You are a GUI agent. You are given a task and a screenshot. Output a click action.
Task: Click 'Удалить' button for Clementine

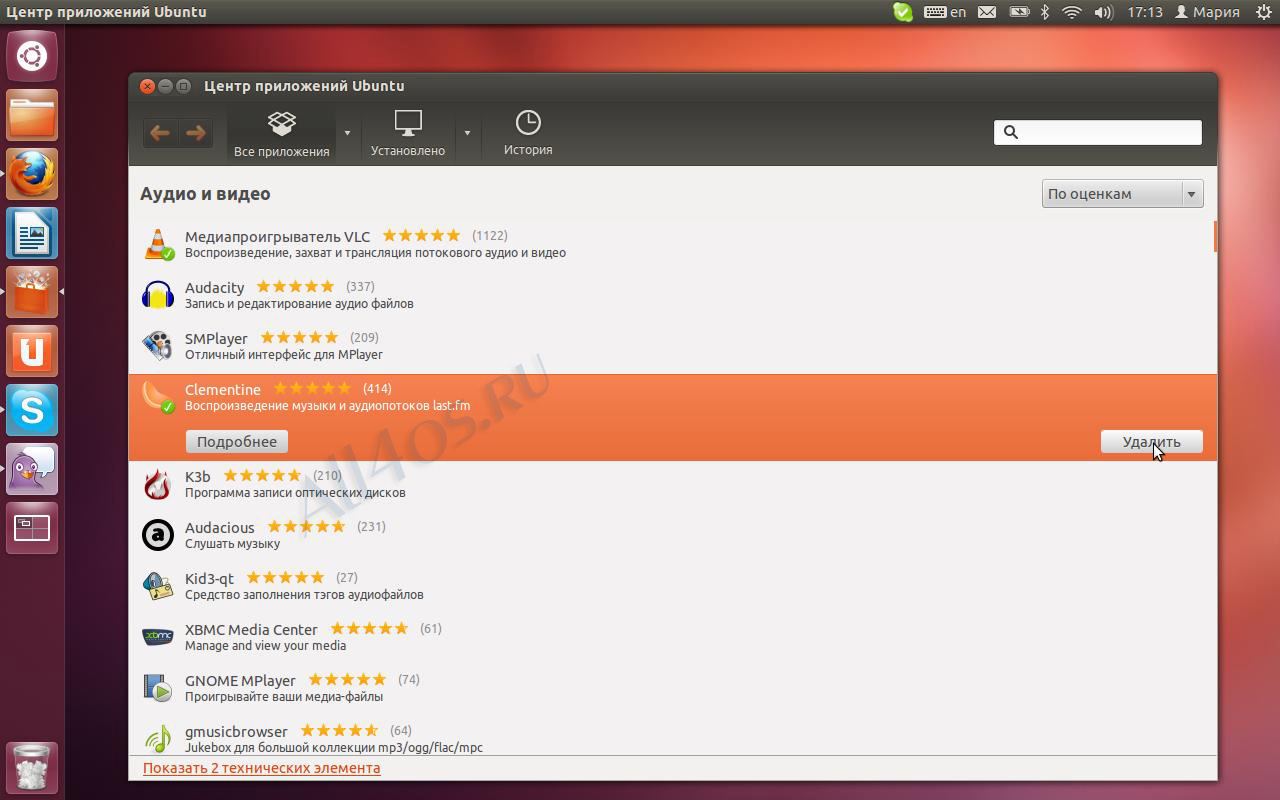click(1152, 441)
